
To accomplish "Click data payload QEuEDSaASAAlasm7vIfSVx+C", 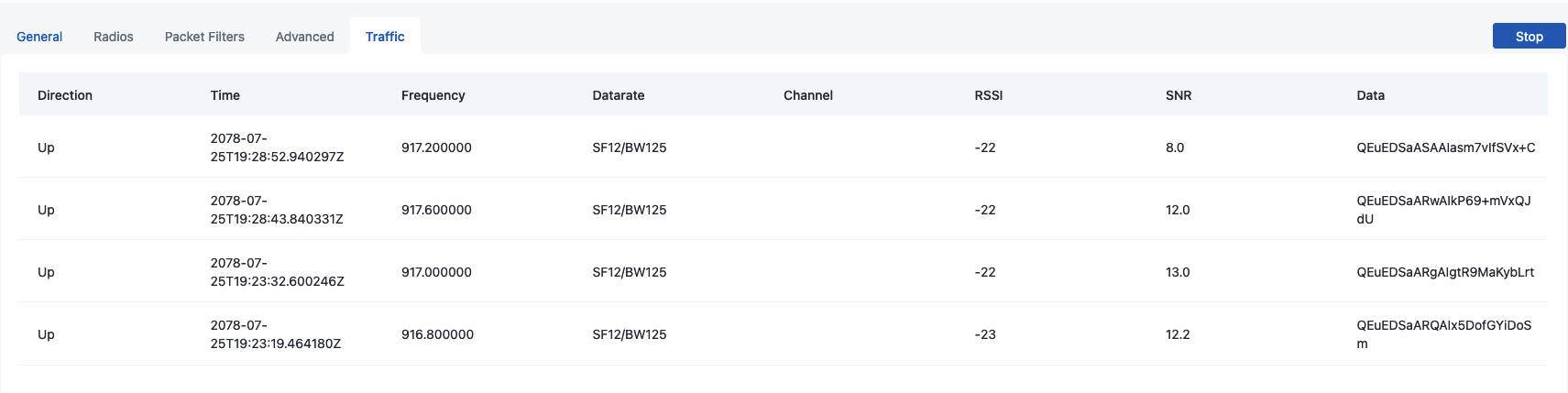I will click(x=1446, y=147).
